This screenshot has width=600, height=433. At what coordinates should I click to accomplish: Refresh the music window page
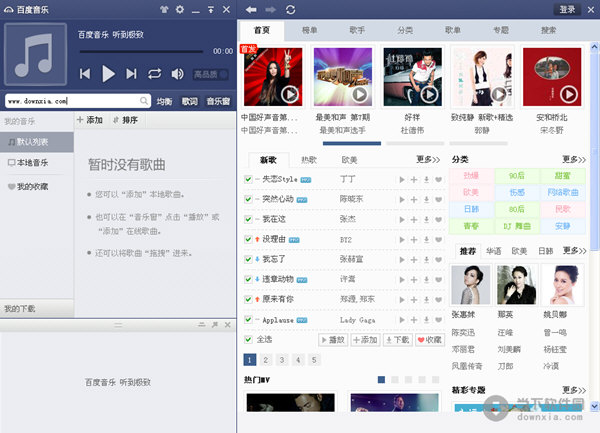[x=290, y=10]
